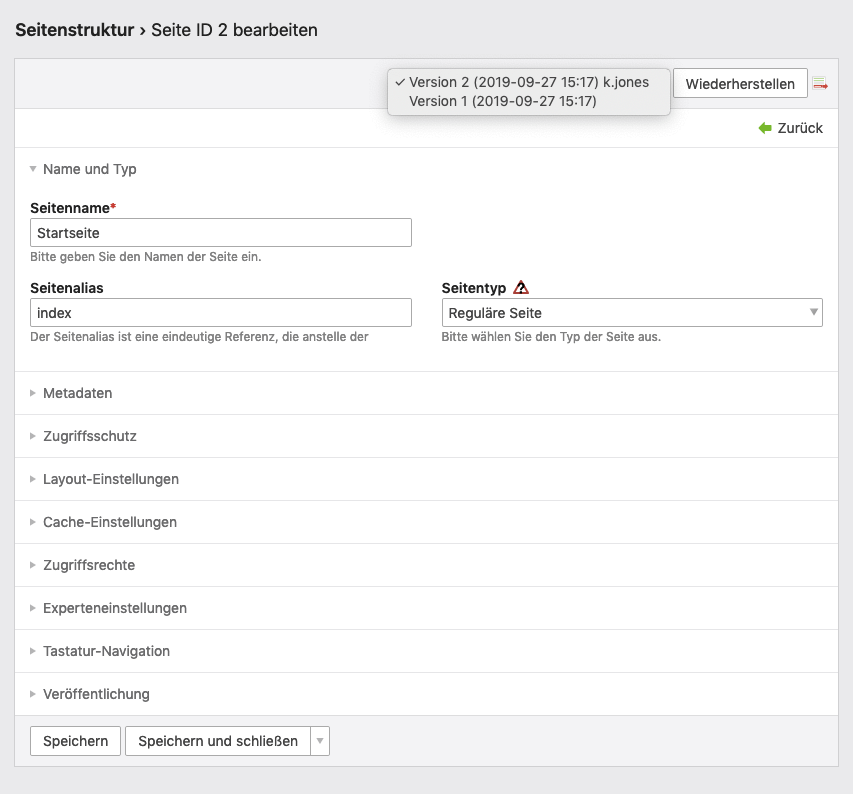Click the Wiederherstellen button

[740, 83]
